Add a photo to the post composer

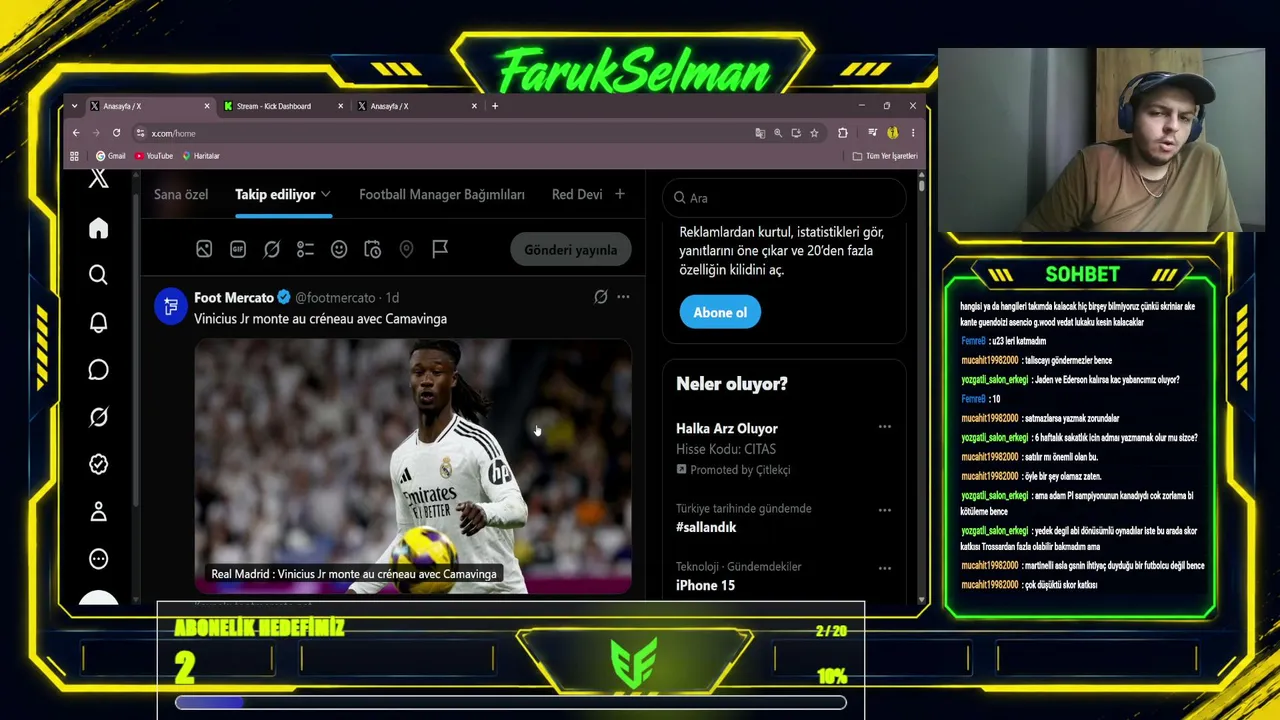tap(204, 249)
